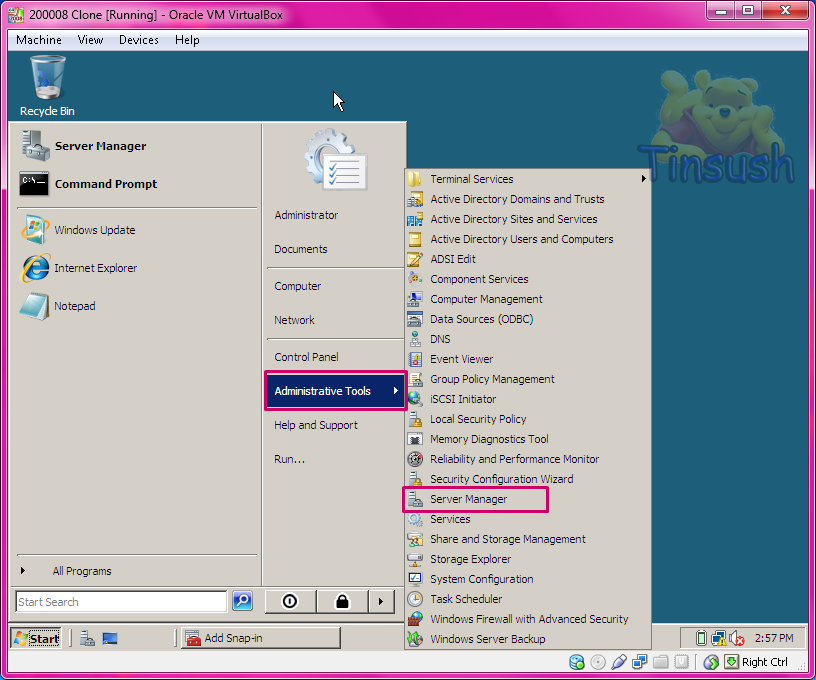The height and width of the screenshot is (680, 816).
Task: Open the View menu in VirtualBox
Action: 90,40
